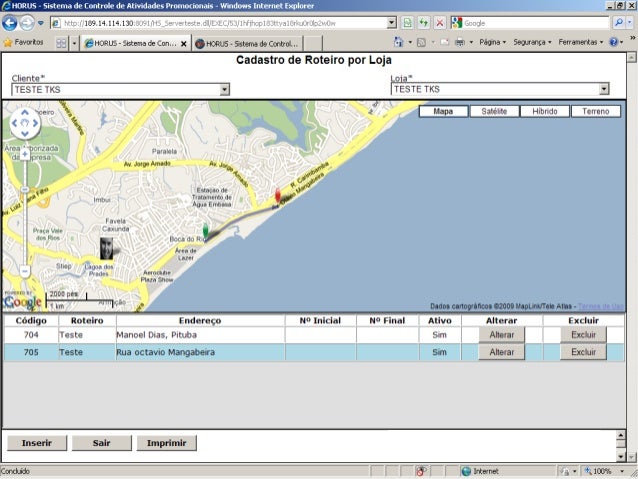638x479 pixels.
Task: Click Alterar for row 704
Action: click(x=501, y=335)
